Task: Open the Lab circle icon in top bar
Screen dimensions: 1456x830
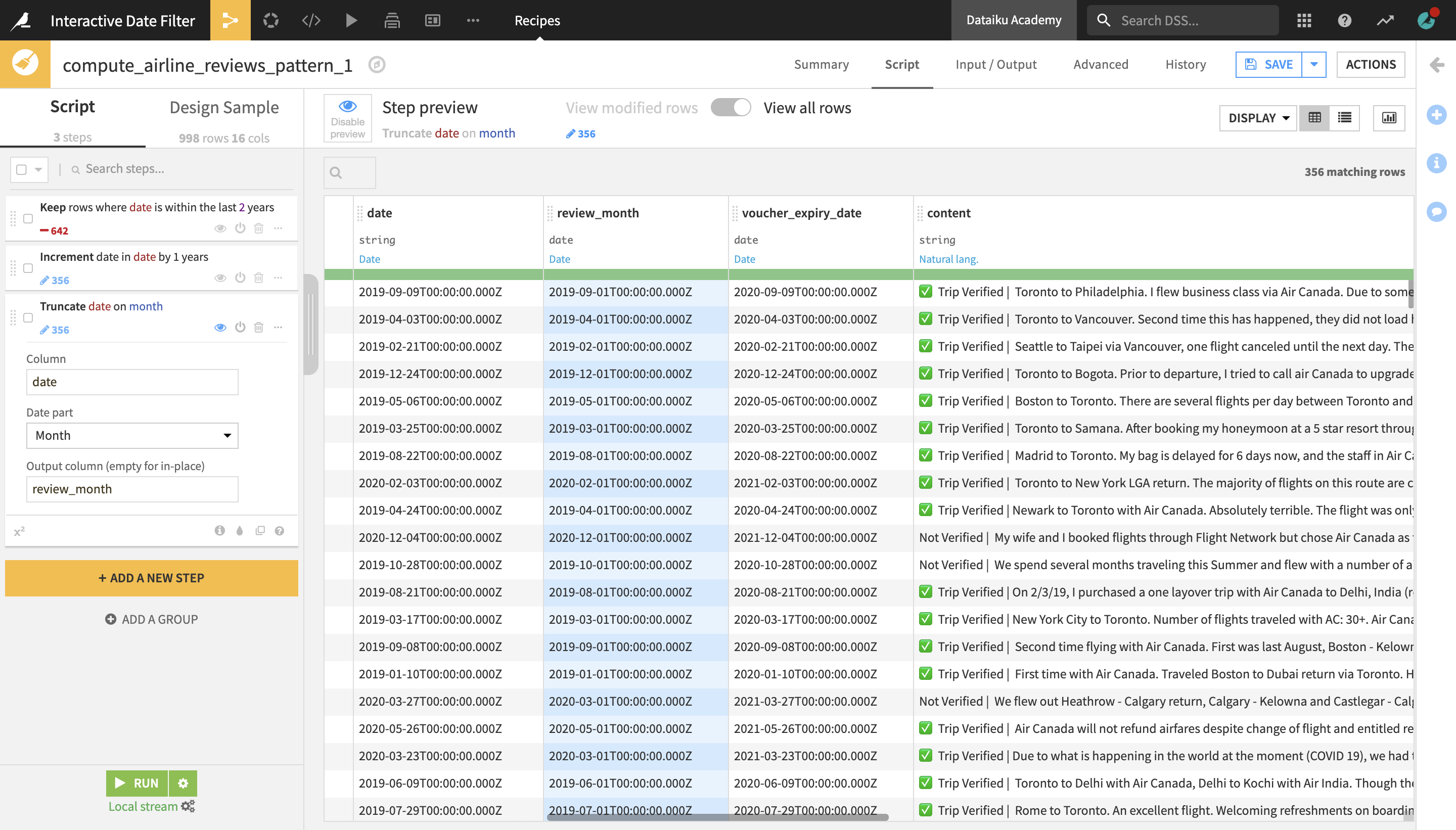Action: pos(271,21)
